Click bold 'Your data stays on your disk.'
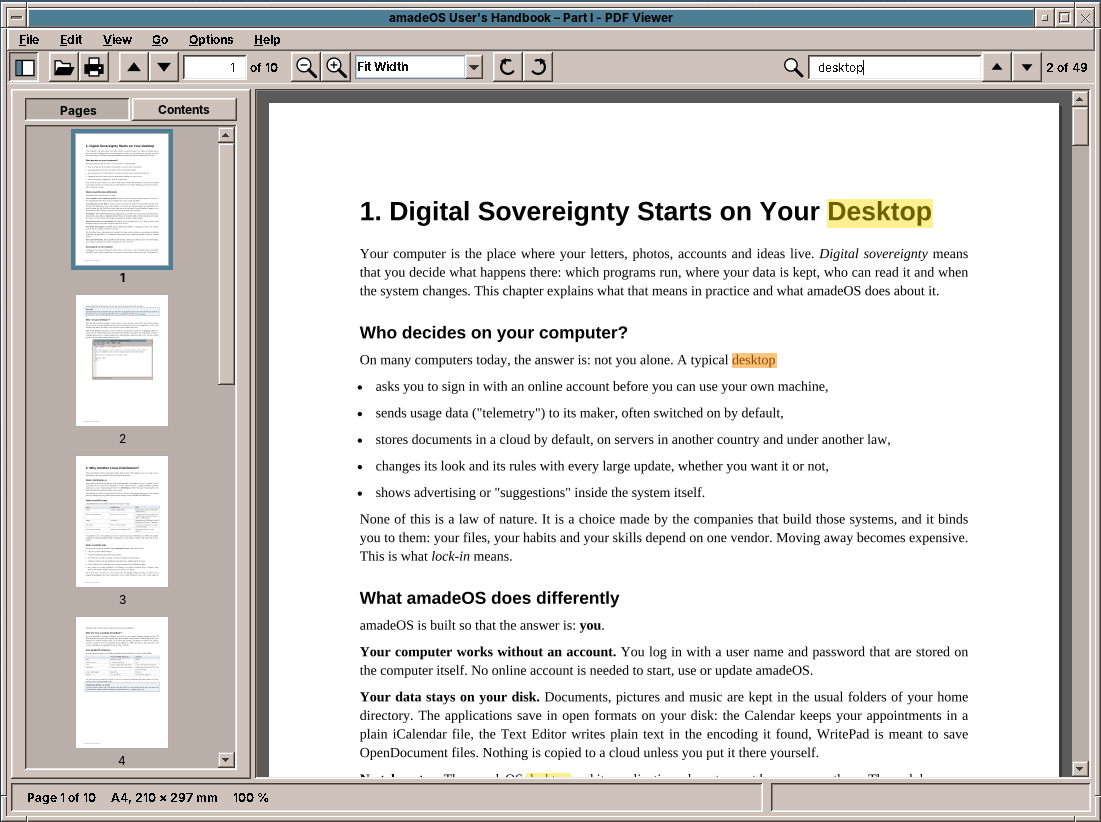The height and width of the screenshot is (822, 1101). 449,697
